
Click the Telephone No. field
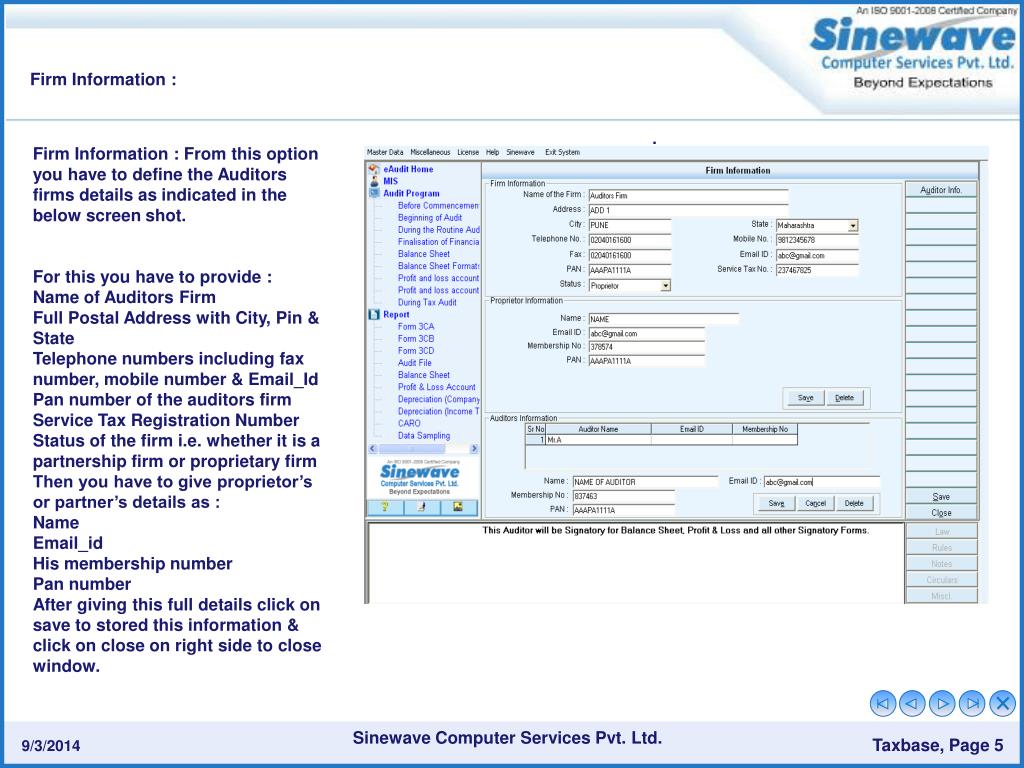[x=630, y=240]
